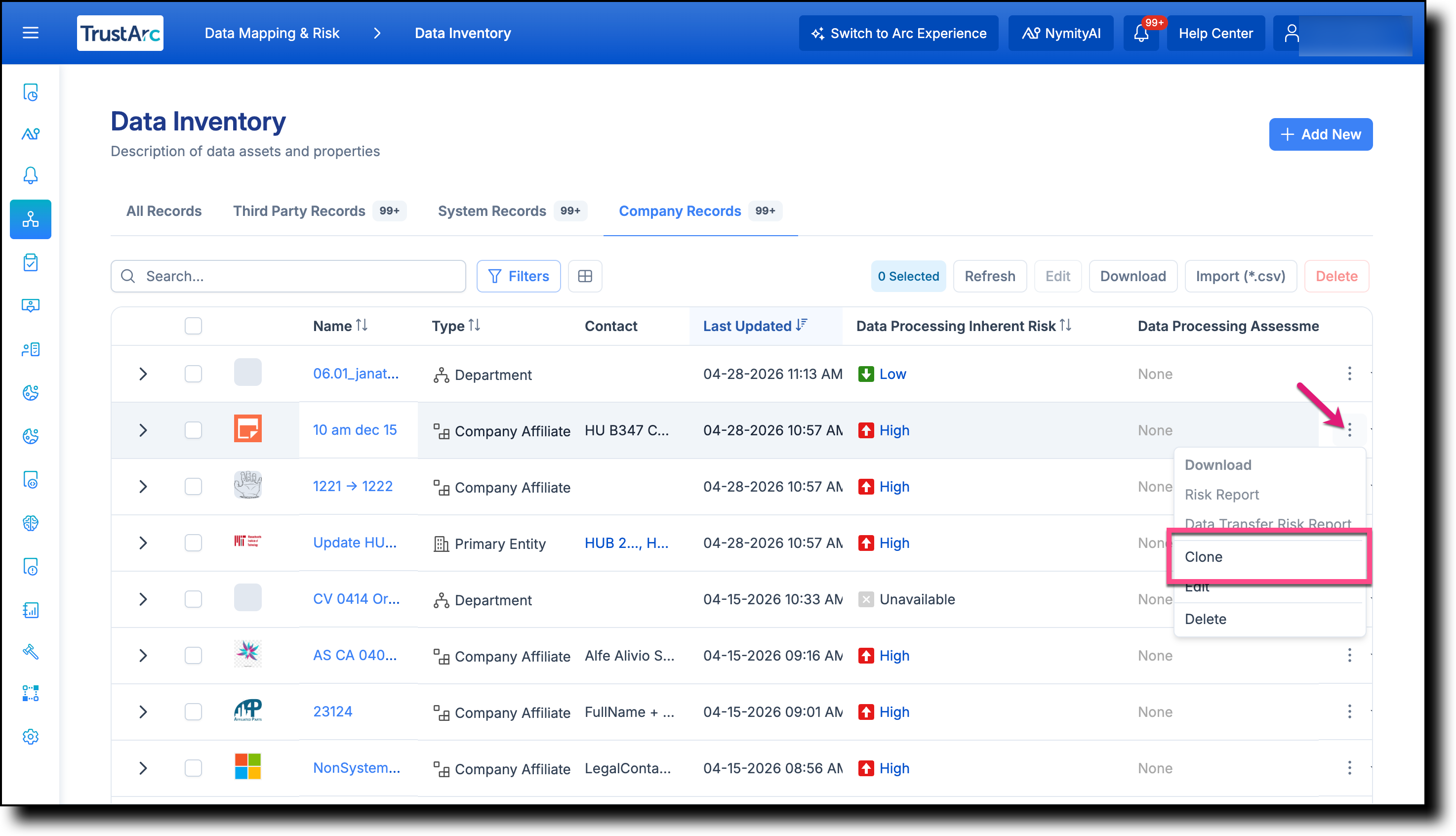Check the NonSystem row checkbox
Image resolution: width=1456 pixels, height=836 pixels.
[194, 768]
